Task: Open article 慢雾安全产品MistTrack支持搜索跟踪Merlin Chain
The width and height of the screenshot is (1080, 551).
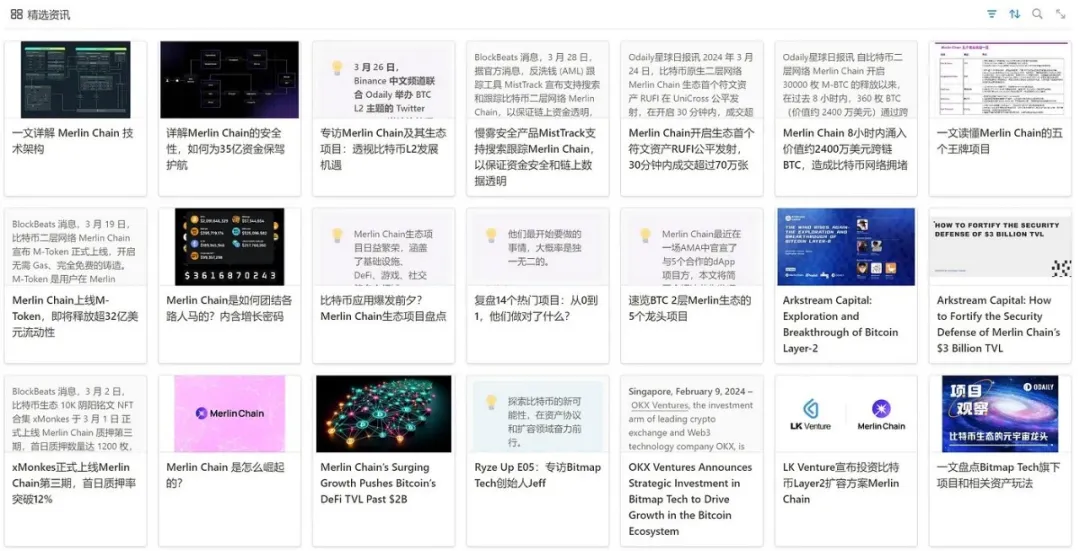Action: [x=535, y=157]
